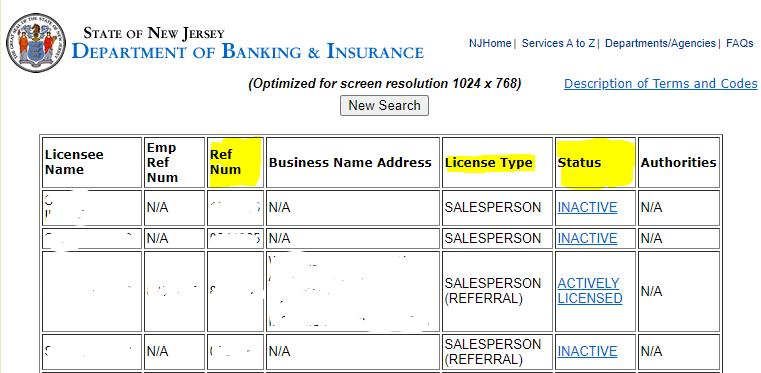This screenshot has width=761, height=373.
Task: Go to Departments/Agencies page
Action: (660, 43)
